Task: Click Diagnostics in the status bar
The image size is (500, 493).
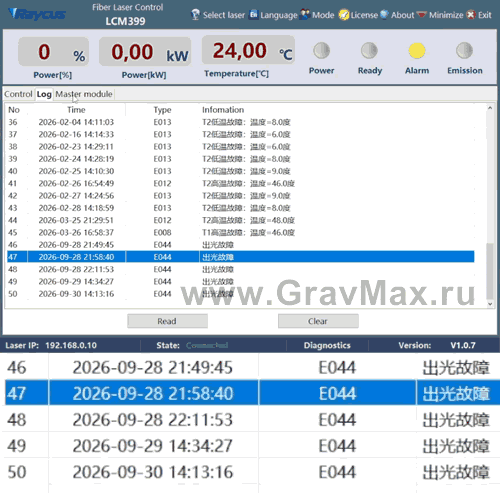Action: (327, 345)
